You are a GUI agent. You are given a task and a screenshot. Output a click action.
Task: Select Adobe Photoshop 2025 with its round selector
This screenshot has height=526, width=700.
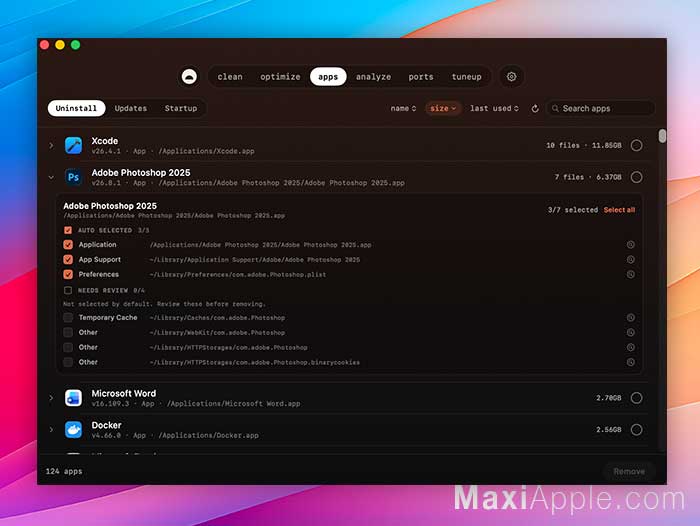tap(637, 177)
